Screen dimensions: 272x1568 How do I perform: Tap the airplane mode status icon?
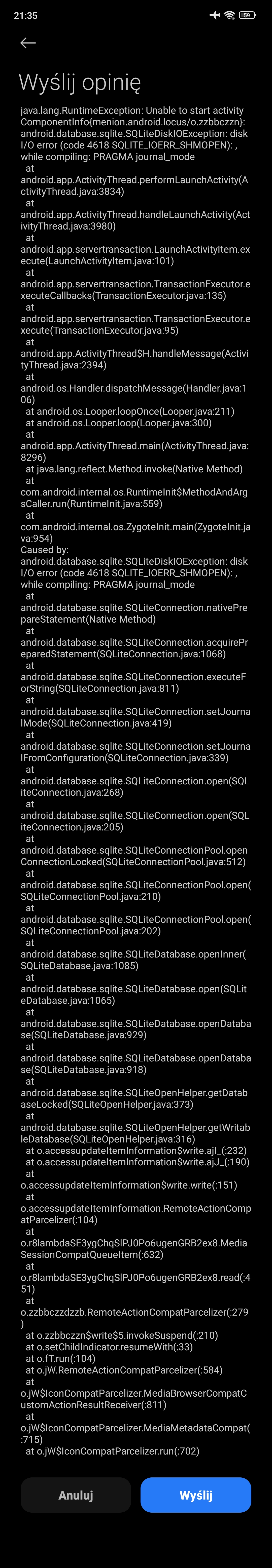214,15
